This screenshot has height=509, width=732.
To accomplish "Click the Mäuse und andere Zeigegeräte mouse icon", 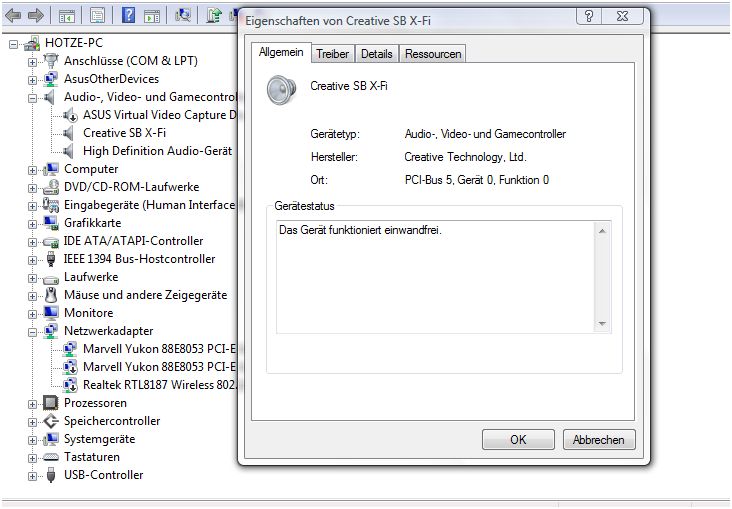I will coord(50,295).
